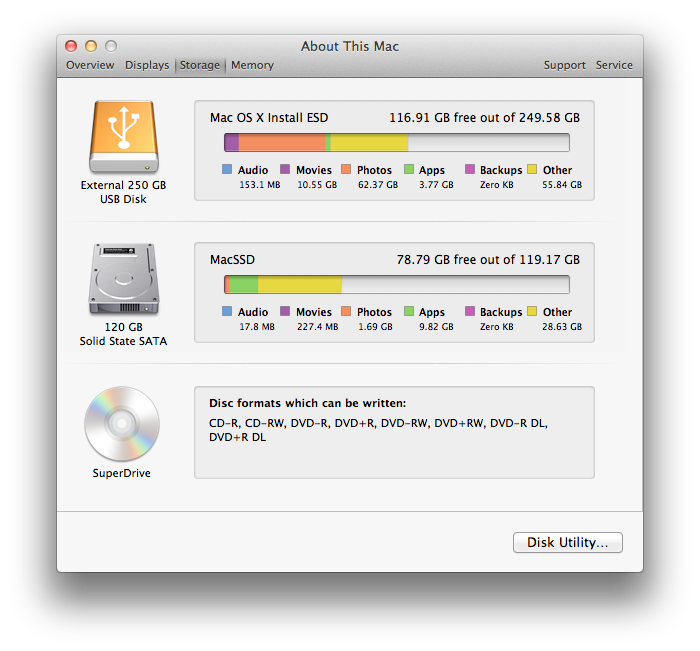Select the Storage tab
The image size is (700, 651).
pyautogui.click(x=200, y=65)
